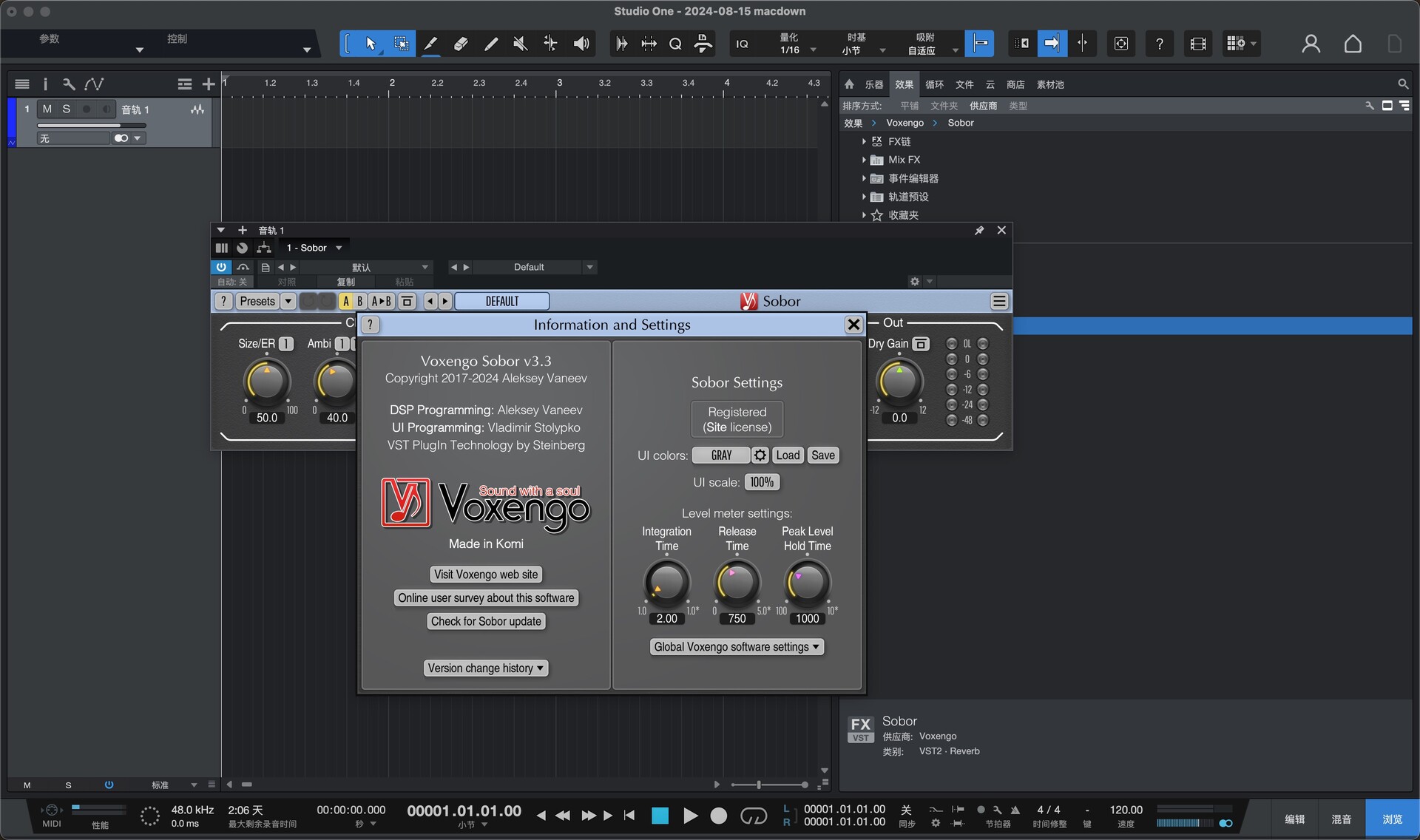Screen dimensions: 1420x840
Task: Toggle autoscroll arrow button in toolbar
Action: (1052, 44)
